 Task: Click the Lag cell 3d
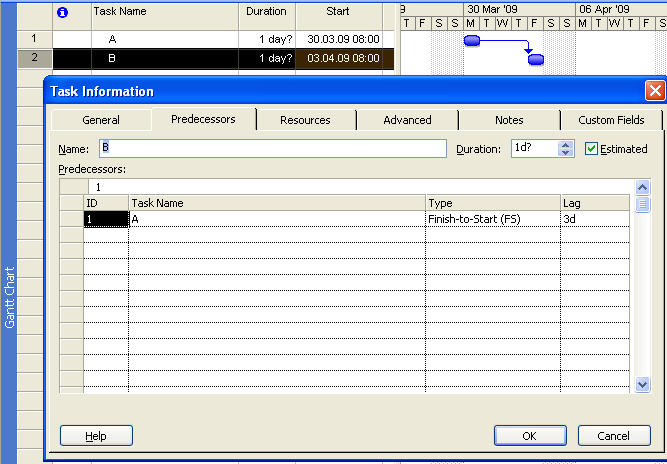(595, 219)
